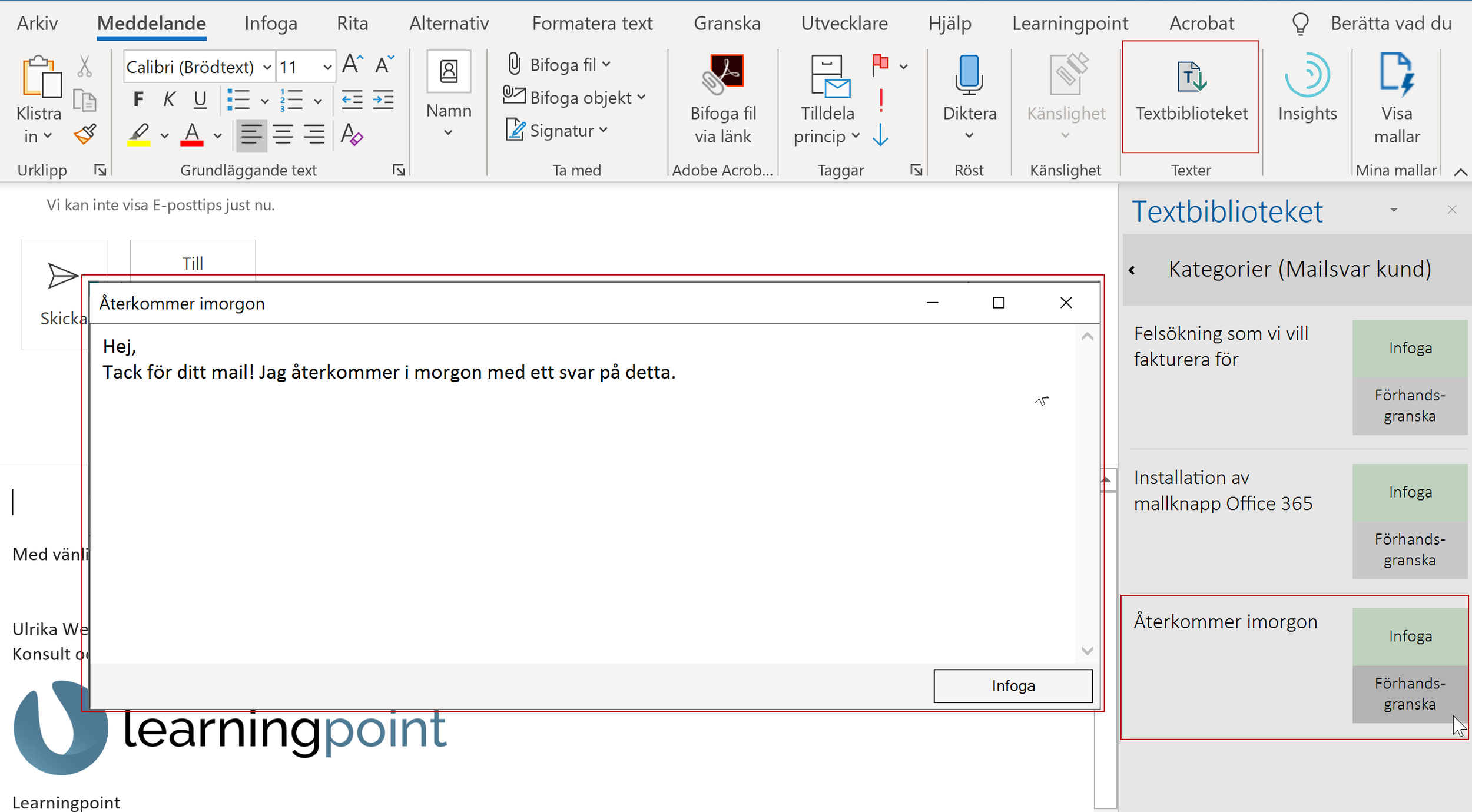Viewport: 1472px width, 812px height.
Task: Toggle underline formatting with U button
Action: click(200, 99)
